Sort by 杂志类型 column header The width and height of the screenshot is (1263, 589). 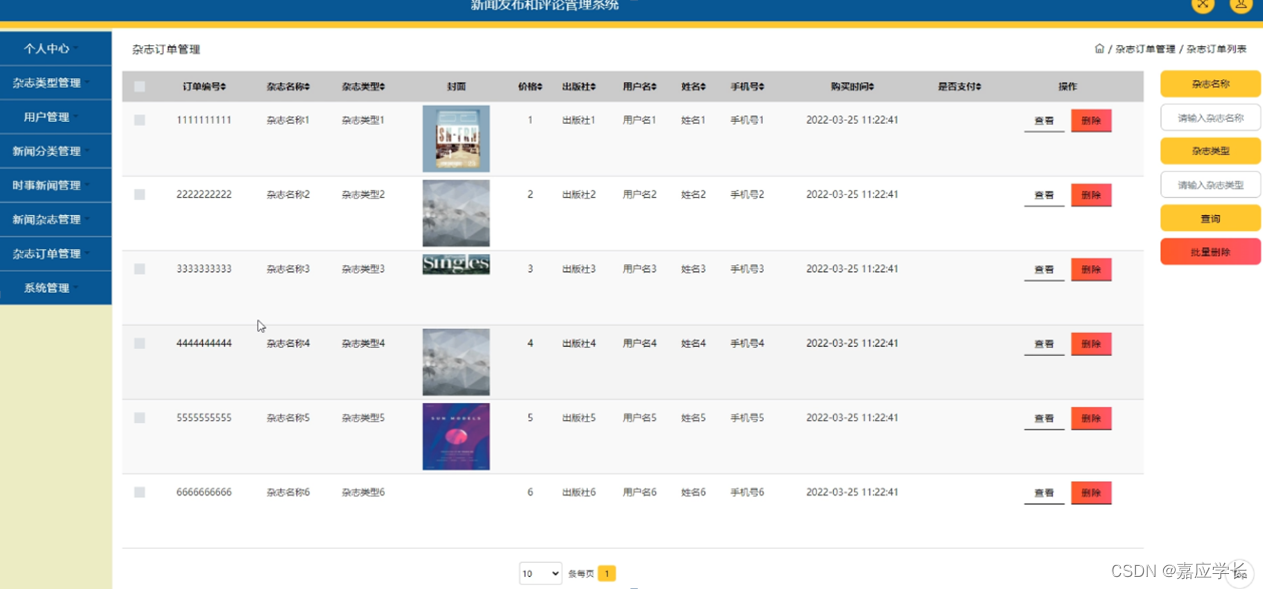pos(363,87)
